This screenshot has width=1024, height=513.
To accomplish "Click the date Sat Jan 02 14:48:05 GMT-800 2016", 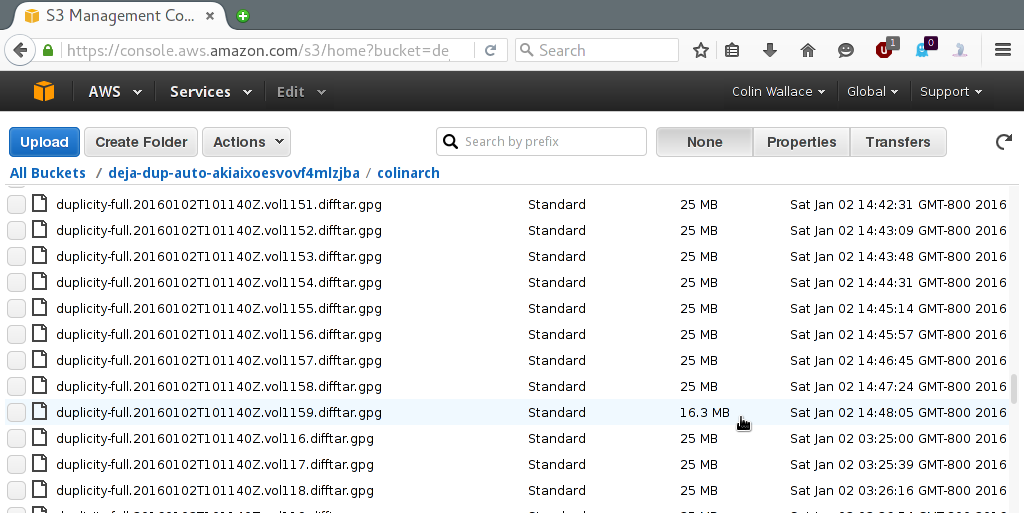I will [898, 412].
